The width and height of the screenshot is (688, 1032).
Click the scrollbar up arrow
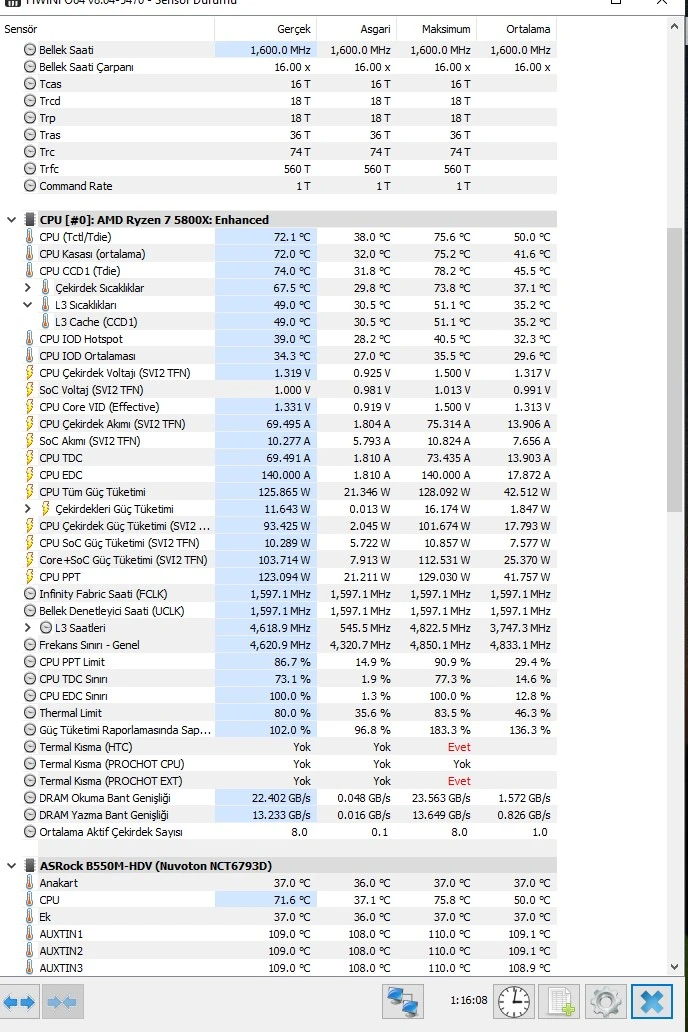(674, 27)
